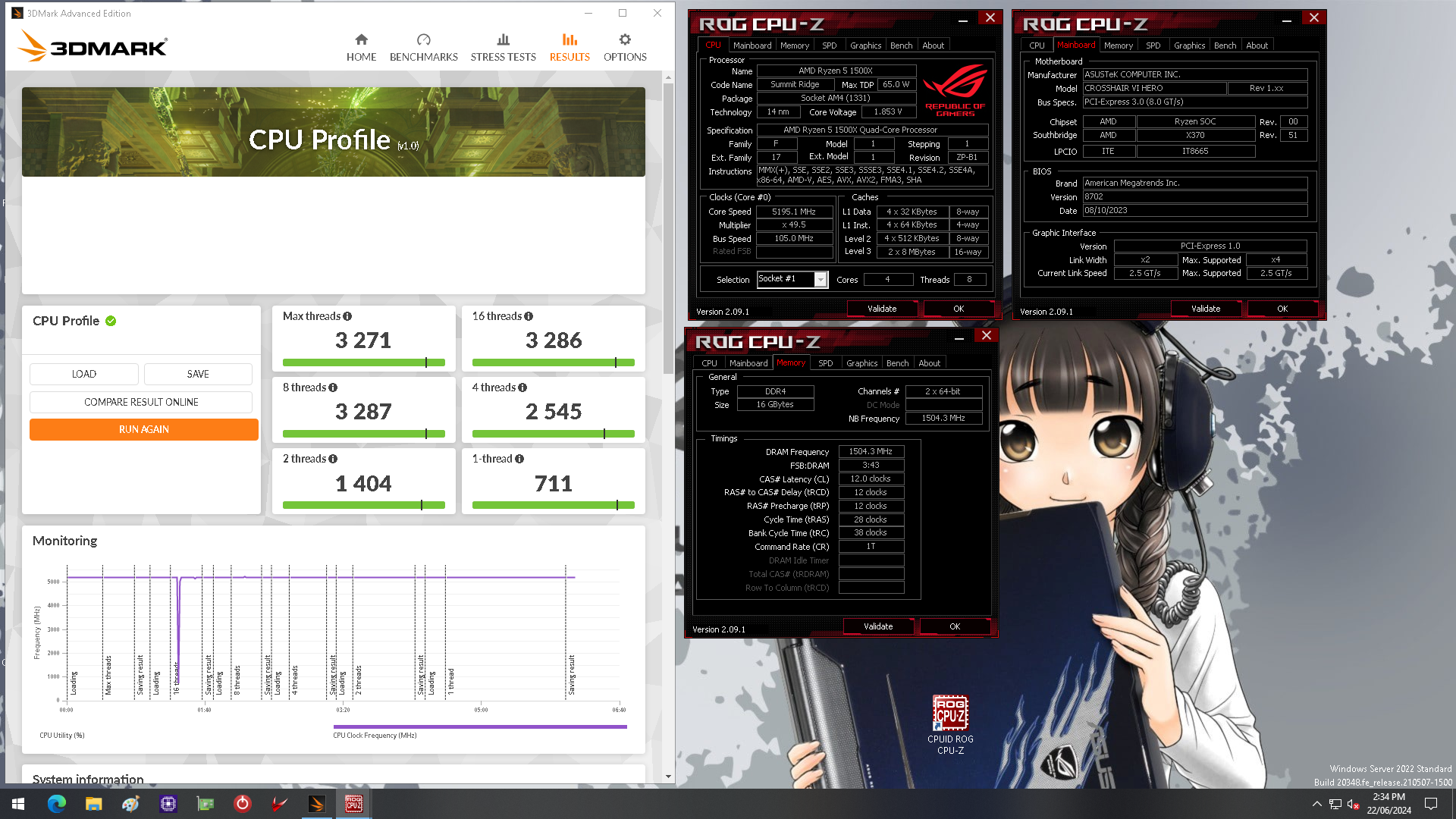
Task: Select the RESULTS section in 3DMark
Action: point(570,48)
